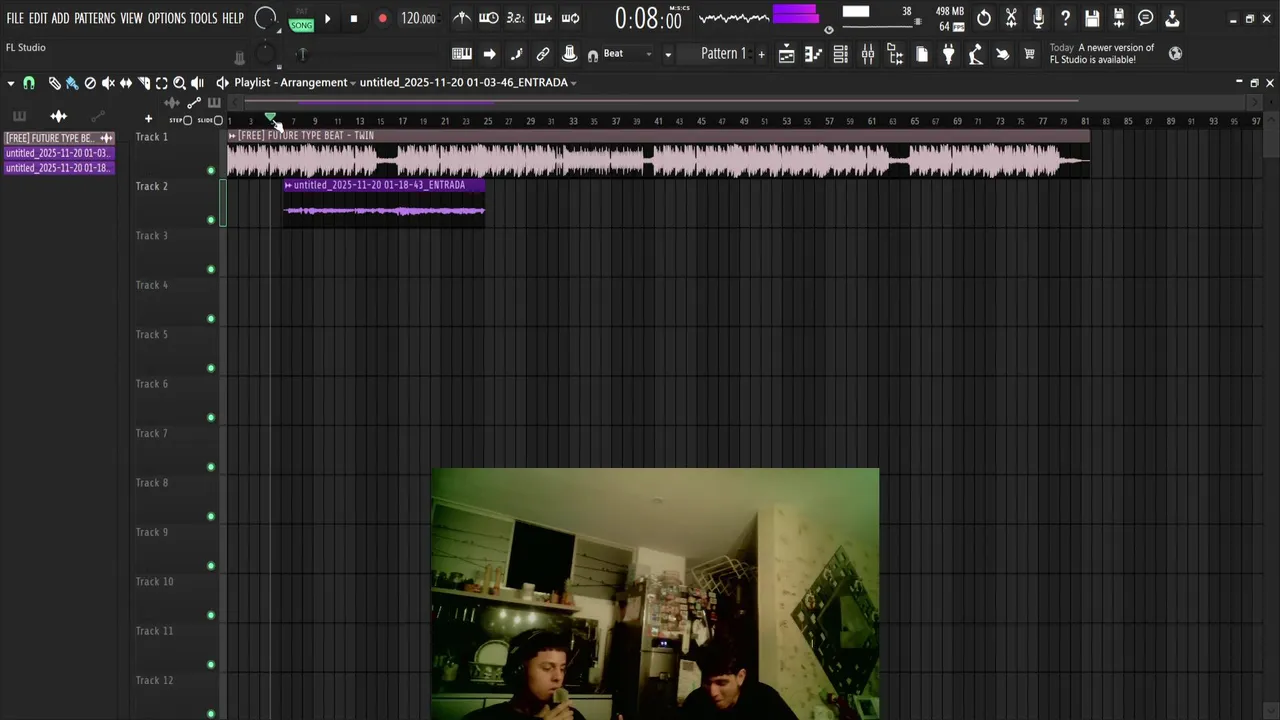Toggle the recording countdown button
Viewport: 1280px width, 720px height.
pyautogui.click(x=516, y=18)
